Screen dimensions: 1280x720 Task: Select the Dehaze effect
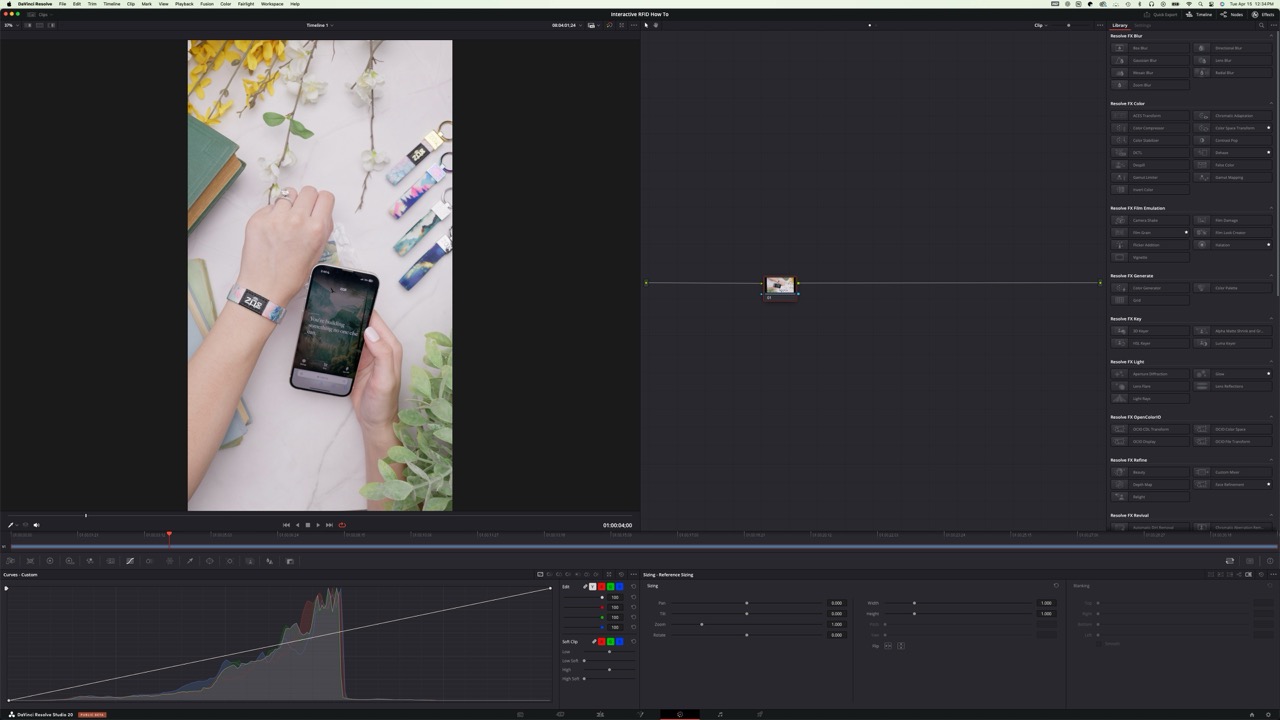click(x=1234, y=152)
